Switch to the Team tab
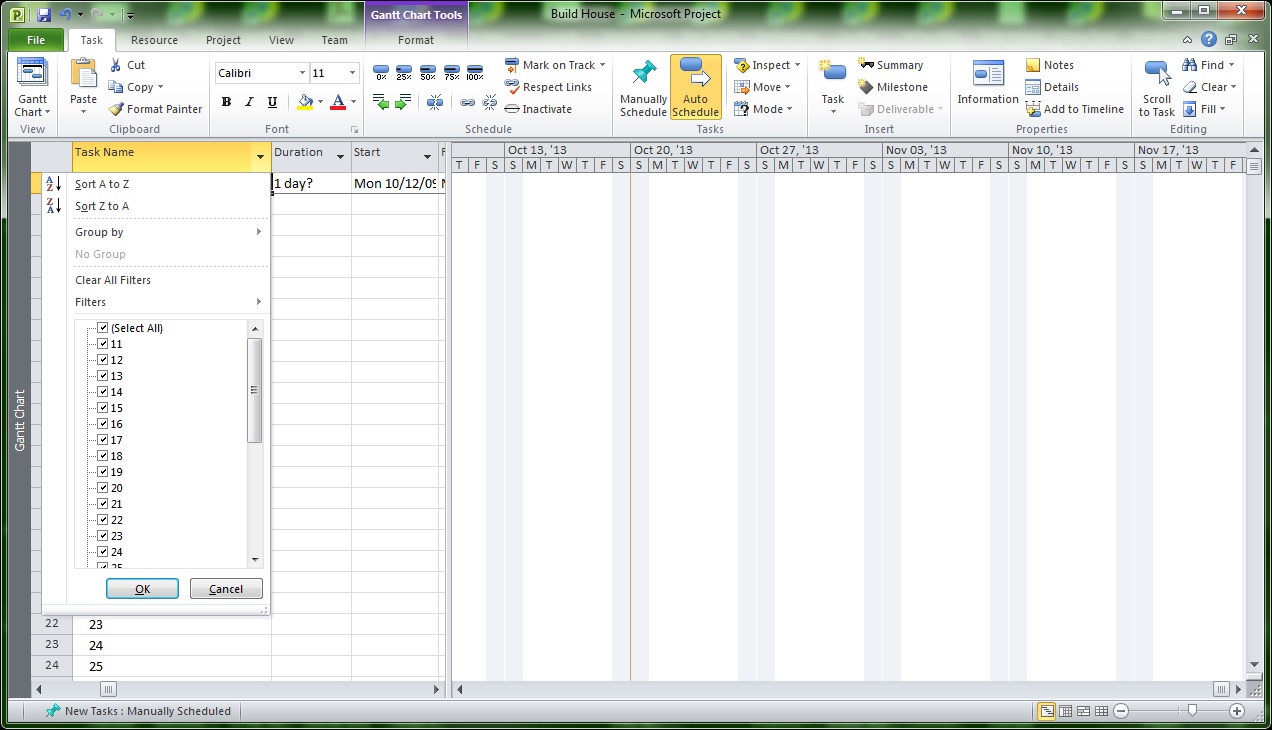 tap(334, 40)
